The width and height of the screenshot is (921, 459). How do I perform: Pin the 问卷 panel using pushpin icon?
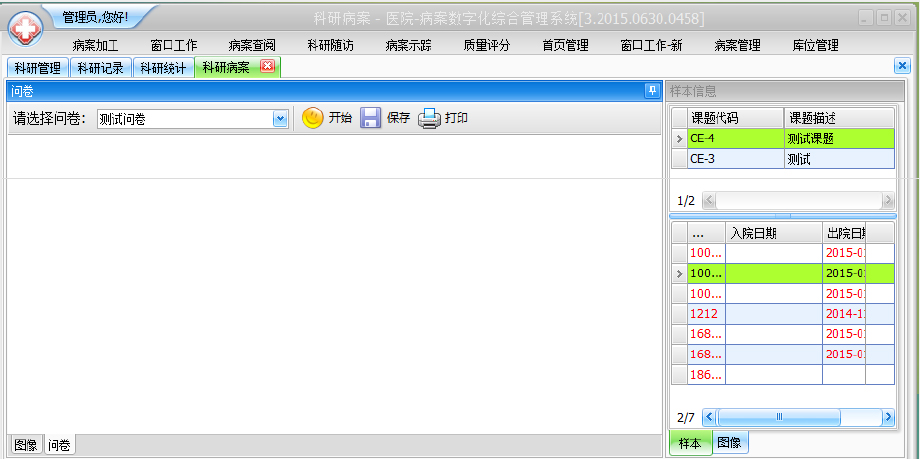pyautogui.click(x=651, y=91)
